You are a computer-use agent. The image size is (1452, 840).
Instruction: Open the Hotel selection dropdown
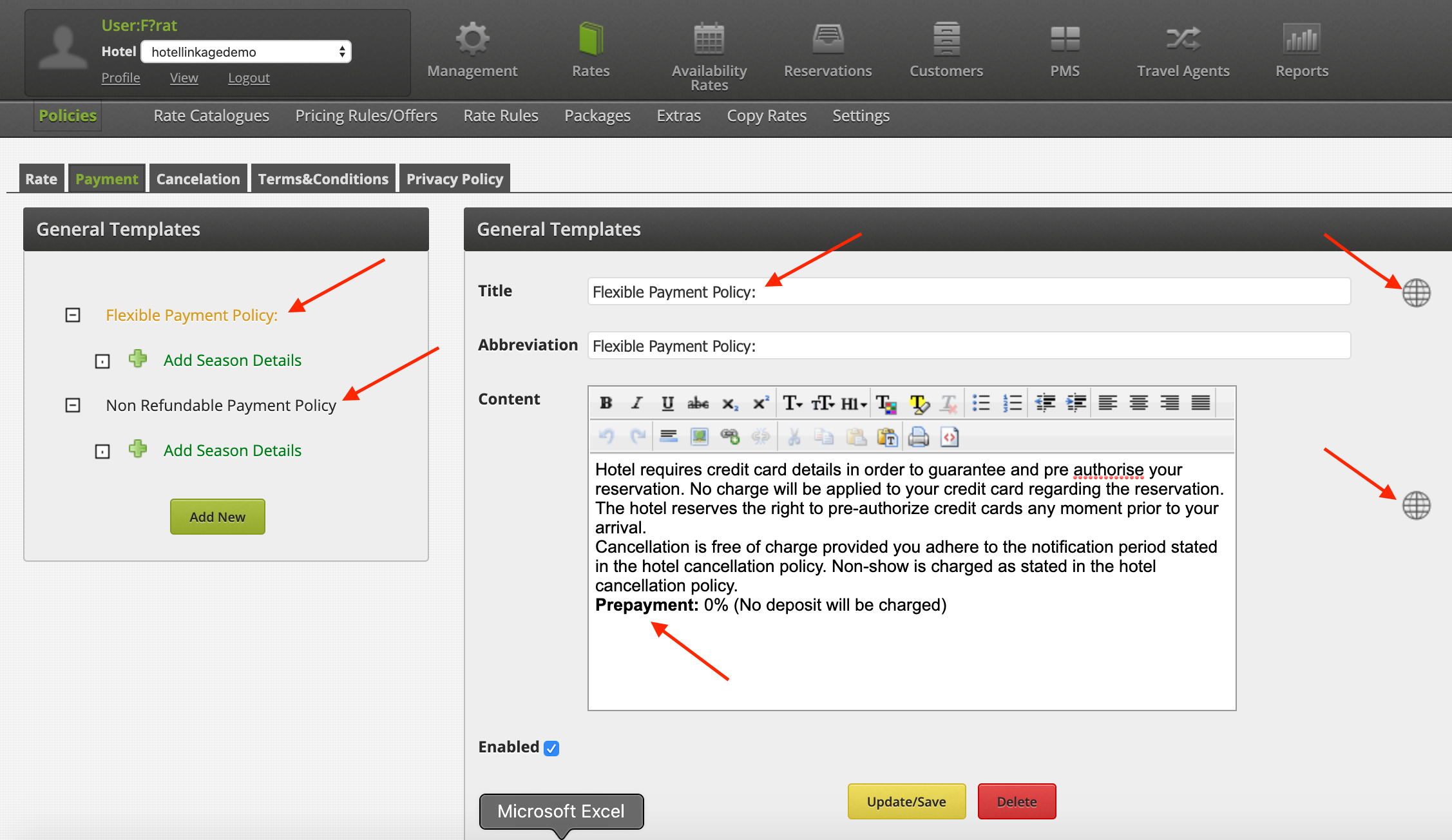click(246, 52)
